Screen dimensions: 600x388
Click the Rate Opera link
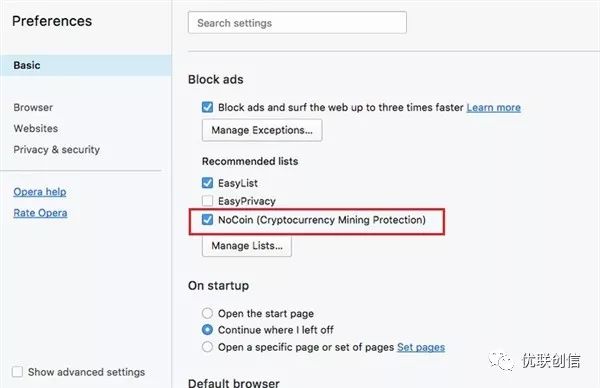coord(40,213)
